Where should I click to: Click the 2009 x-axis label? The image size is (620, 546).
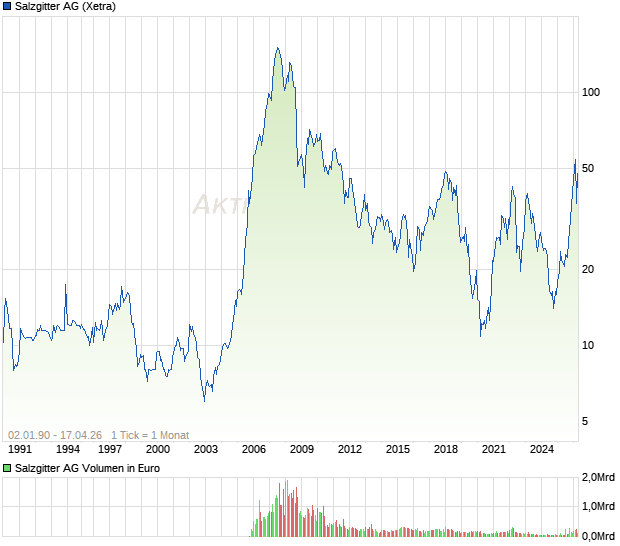302,450
